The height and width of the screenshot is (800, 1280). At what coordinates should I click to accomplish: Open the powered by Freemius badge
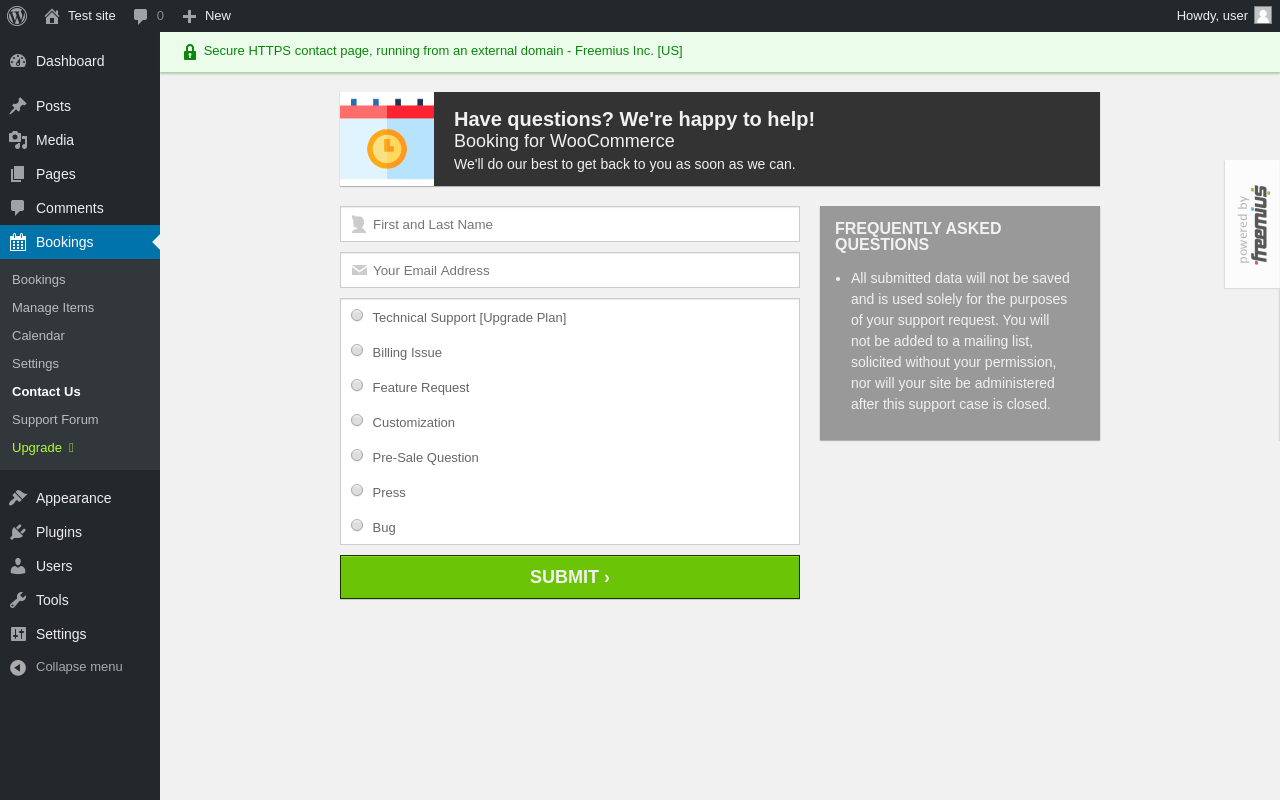click(1252, 224)
